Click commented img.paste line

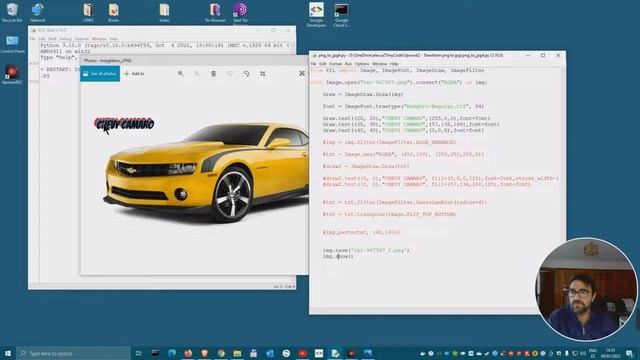[x=361, y=232]
